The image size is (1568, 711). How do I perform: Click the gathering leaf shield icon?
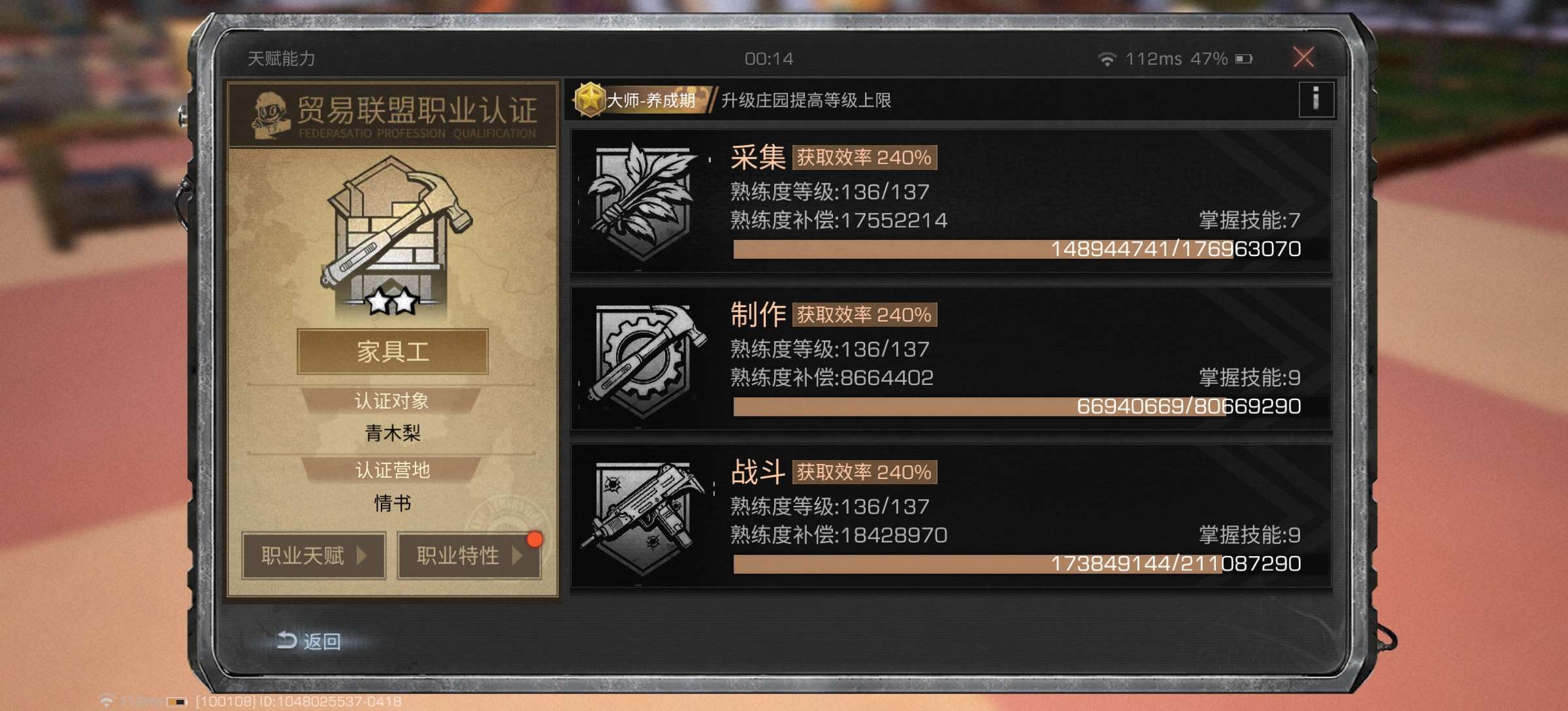tap(641, 201)
